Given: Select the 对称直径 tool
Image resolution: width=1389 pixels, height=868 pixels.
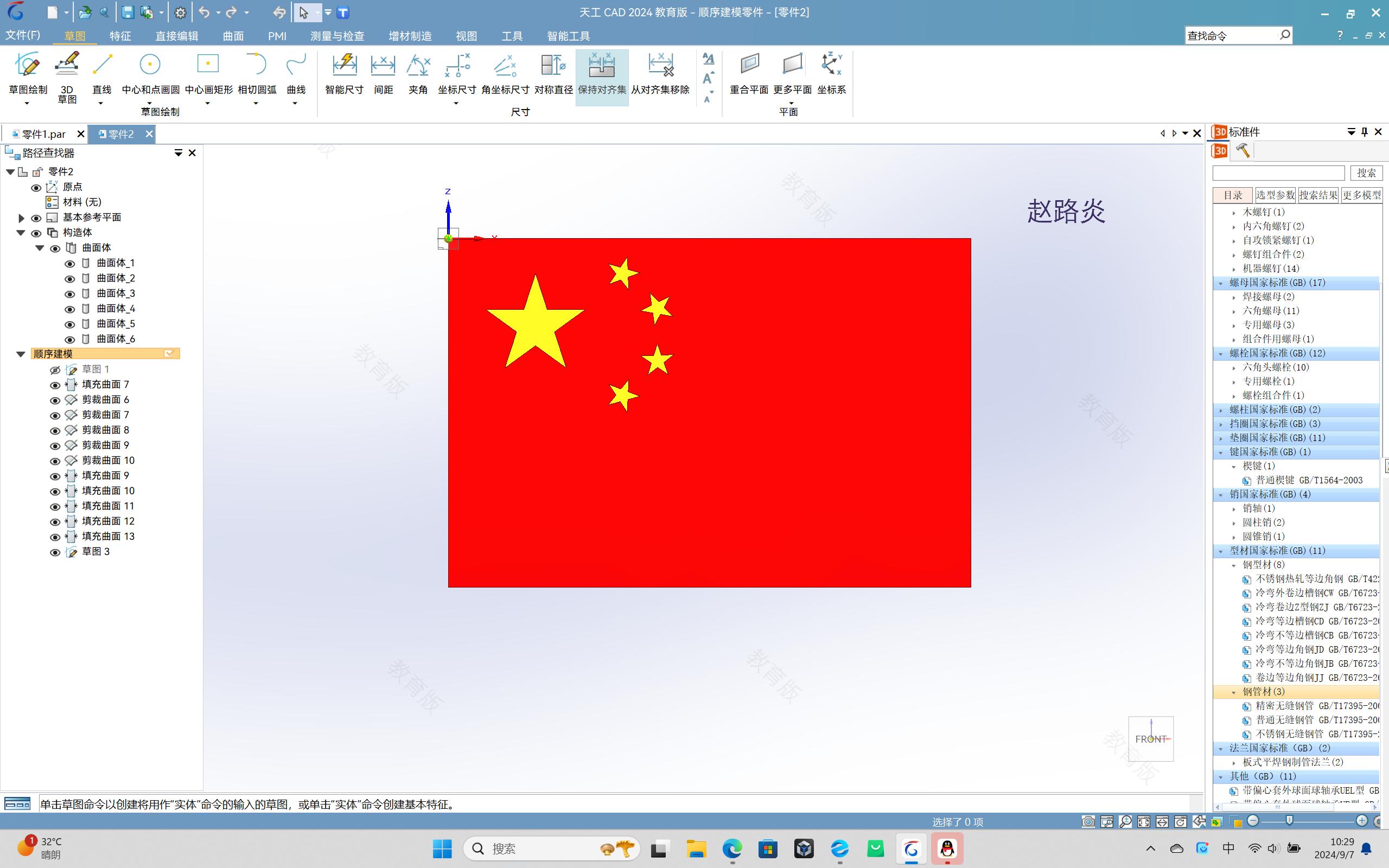Looking at the screenshot, I should (x=553, y=73).
